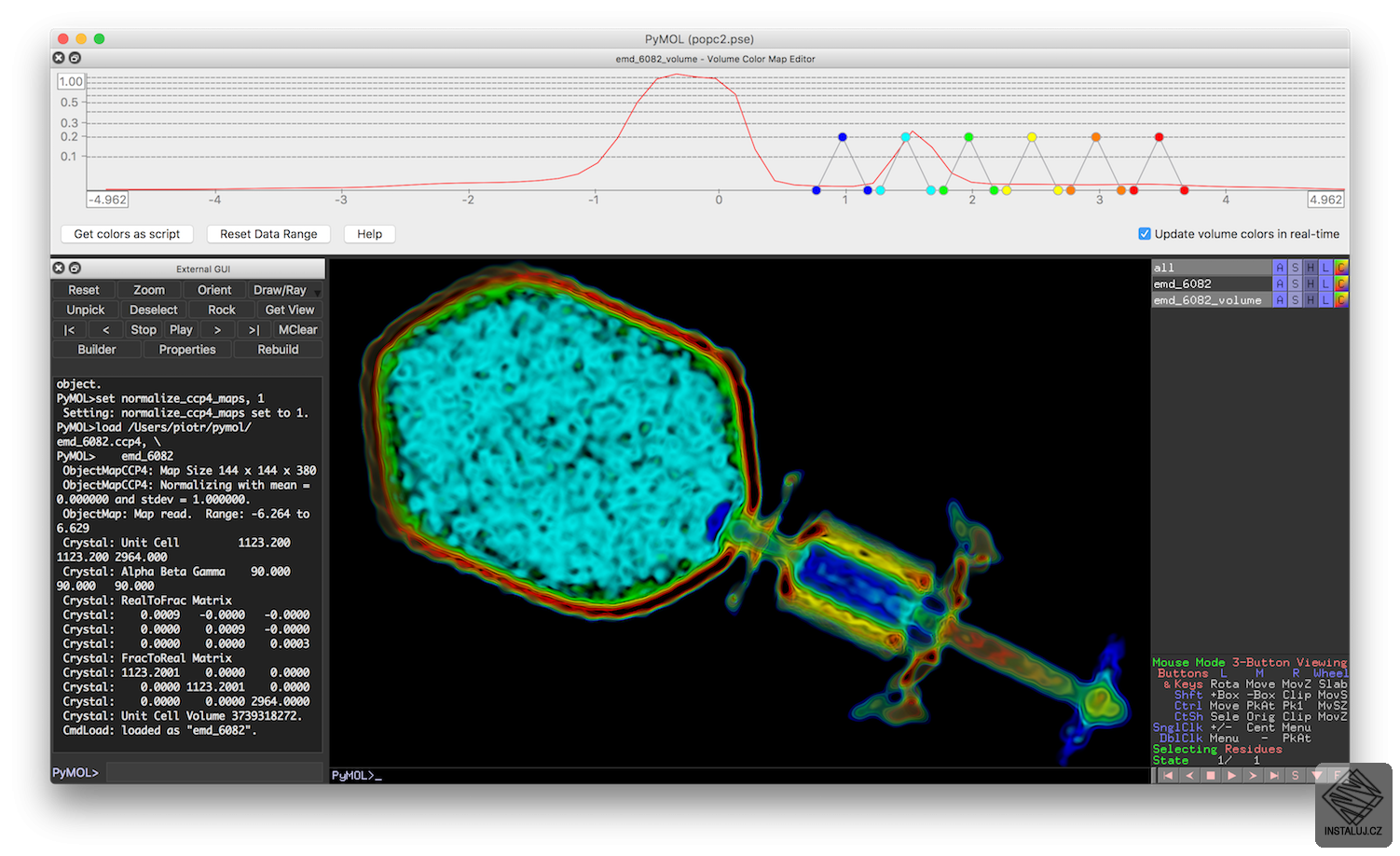Click the Deselect button
The height and width of the screenshot is (856, 1400).
click(154, 310)
